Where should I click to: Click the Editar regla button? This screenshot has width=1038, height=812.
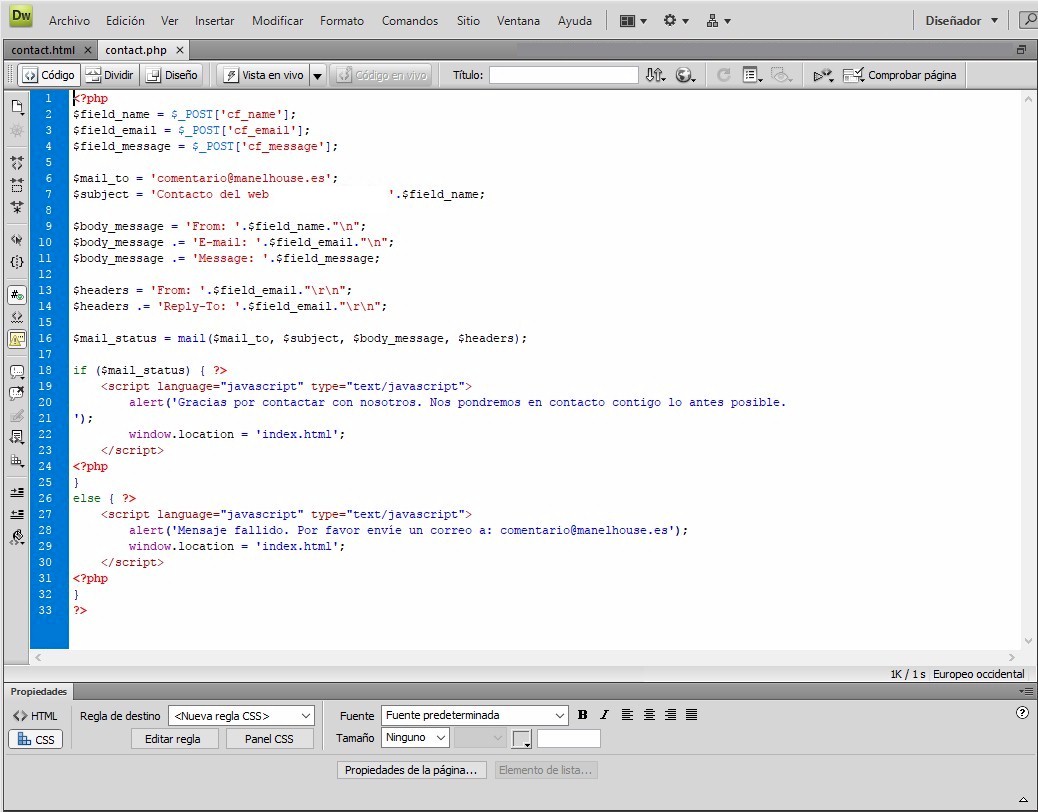[x=173, y=739]
